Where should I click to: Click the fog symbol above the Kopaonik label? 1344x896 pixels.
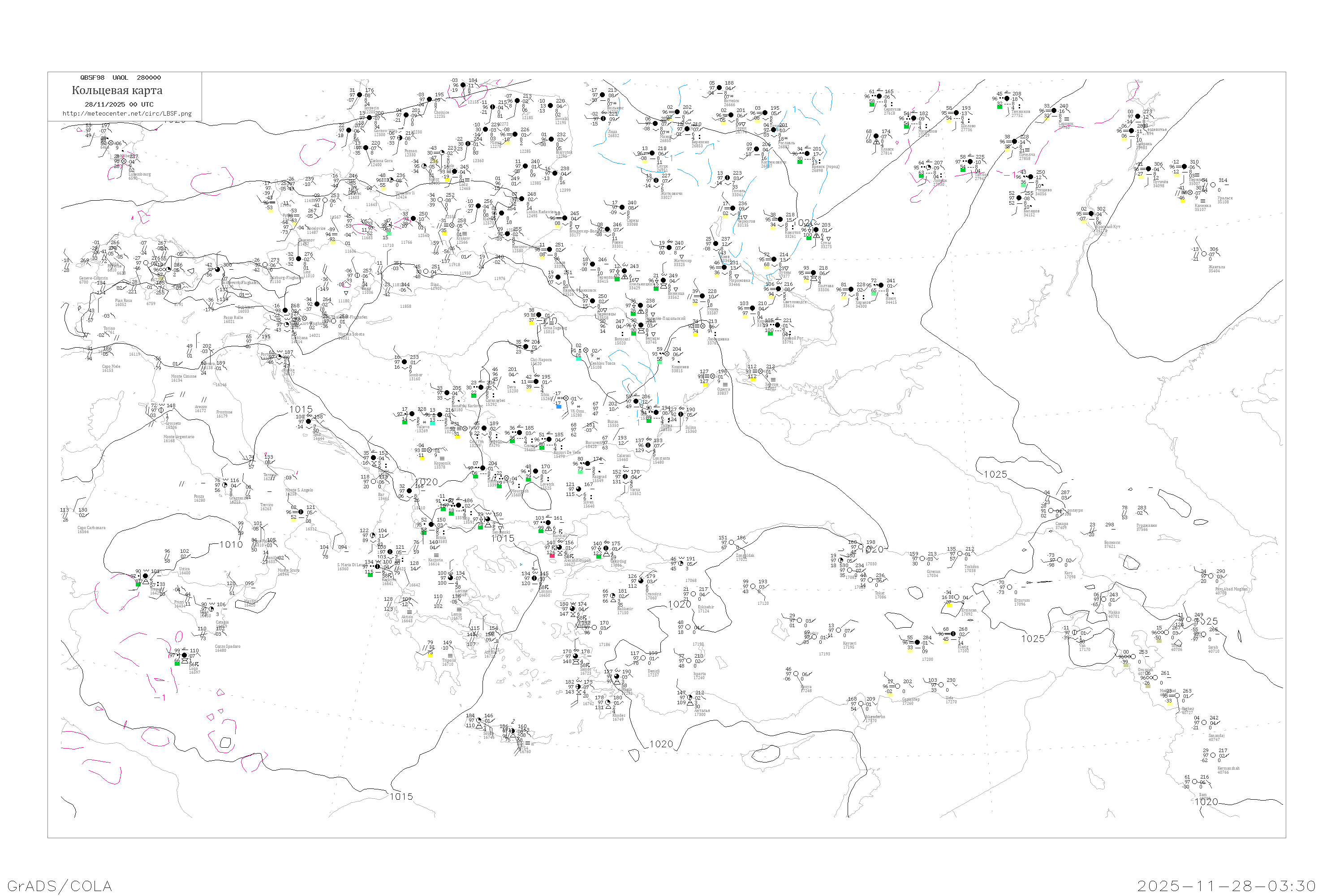click(442, 458)
